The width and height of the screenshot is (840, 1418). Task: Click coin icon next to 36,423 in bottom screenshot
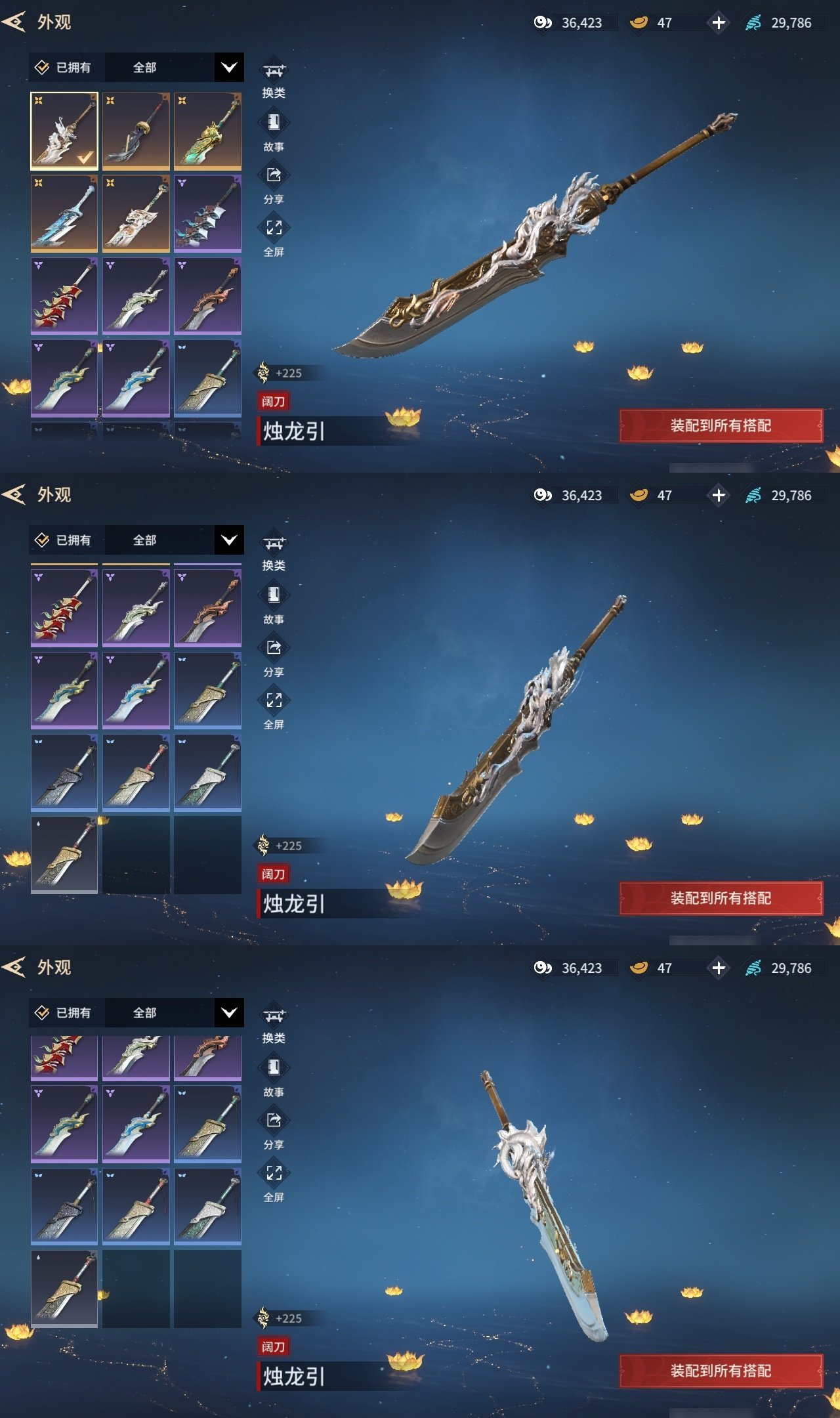coord(543,968)
